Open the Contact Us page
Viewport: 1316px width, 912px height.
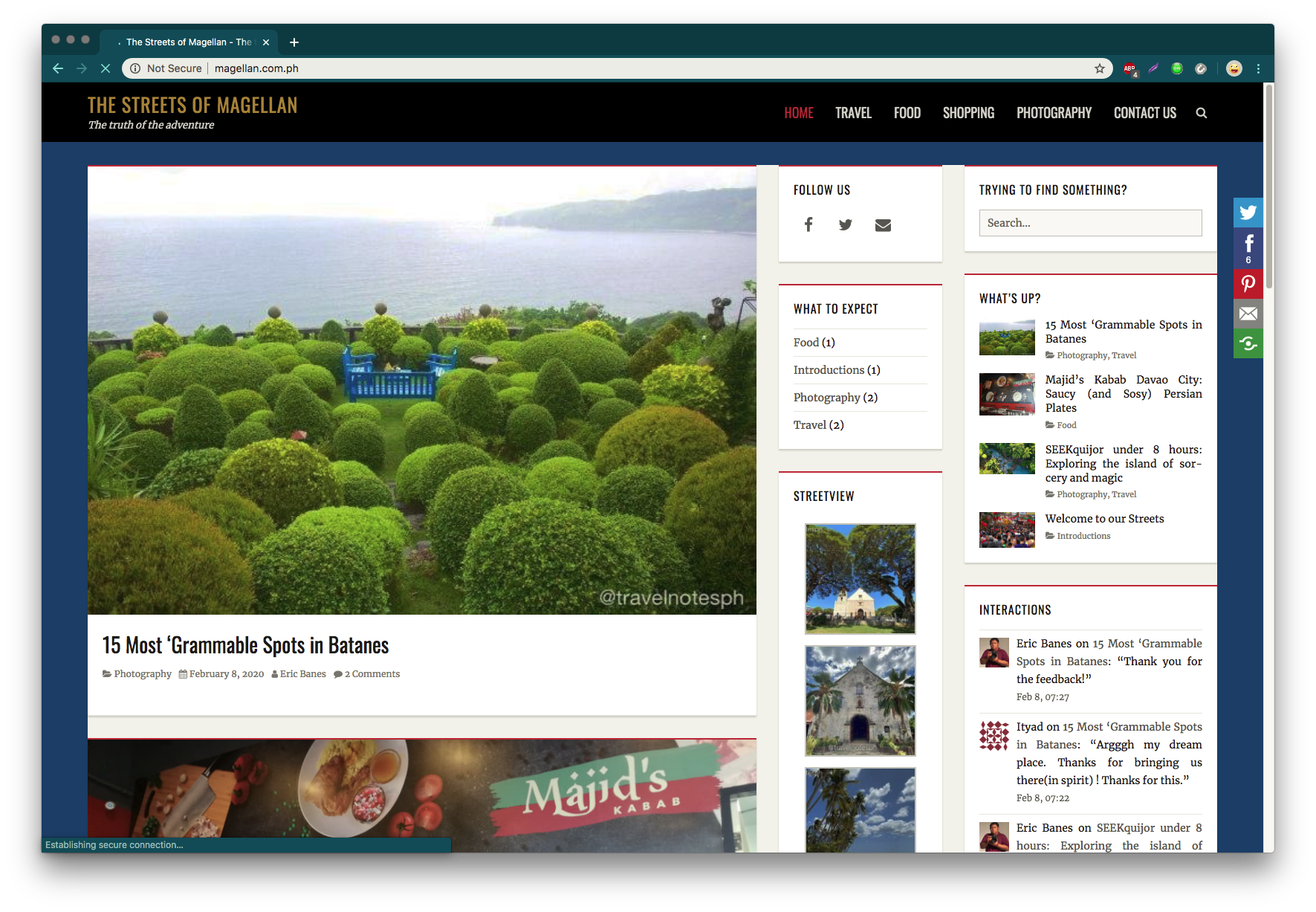(1145, 113)
